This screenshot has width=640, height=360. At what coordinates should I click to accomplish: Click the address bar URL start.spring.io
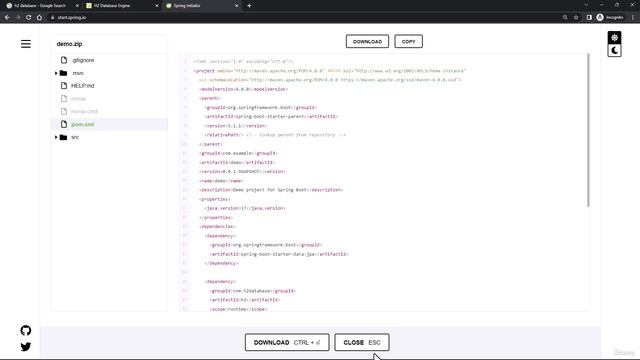(x=72, y=18)
